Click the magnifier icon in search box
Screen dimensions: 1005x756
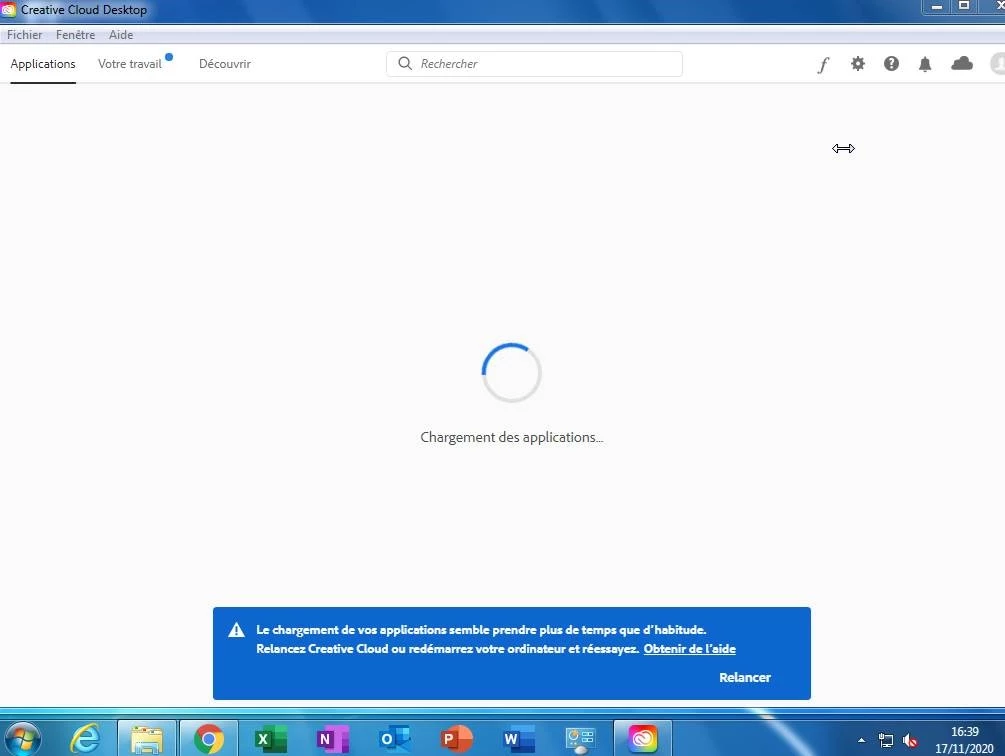click(405, 63)
